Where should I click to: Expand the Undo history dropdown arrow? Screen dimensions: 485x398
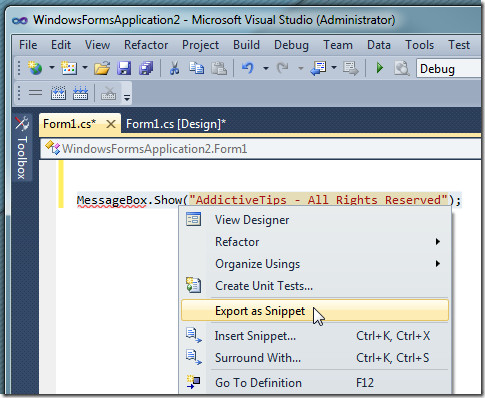[266, 69]
